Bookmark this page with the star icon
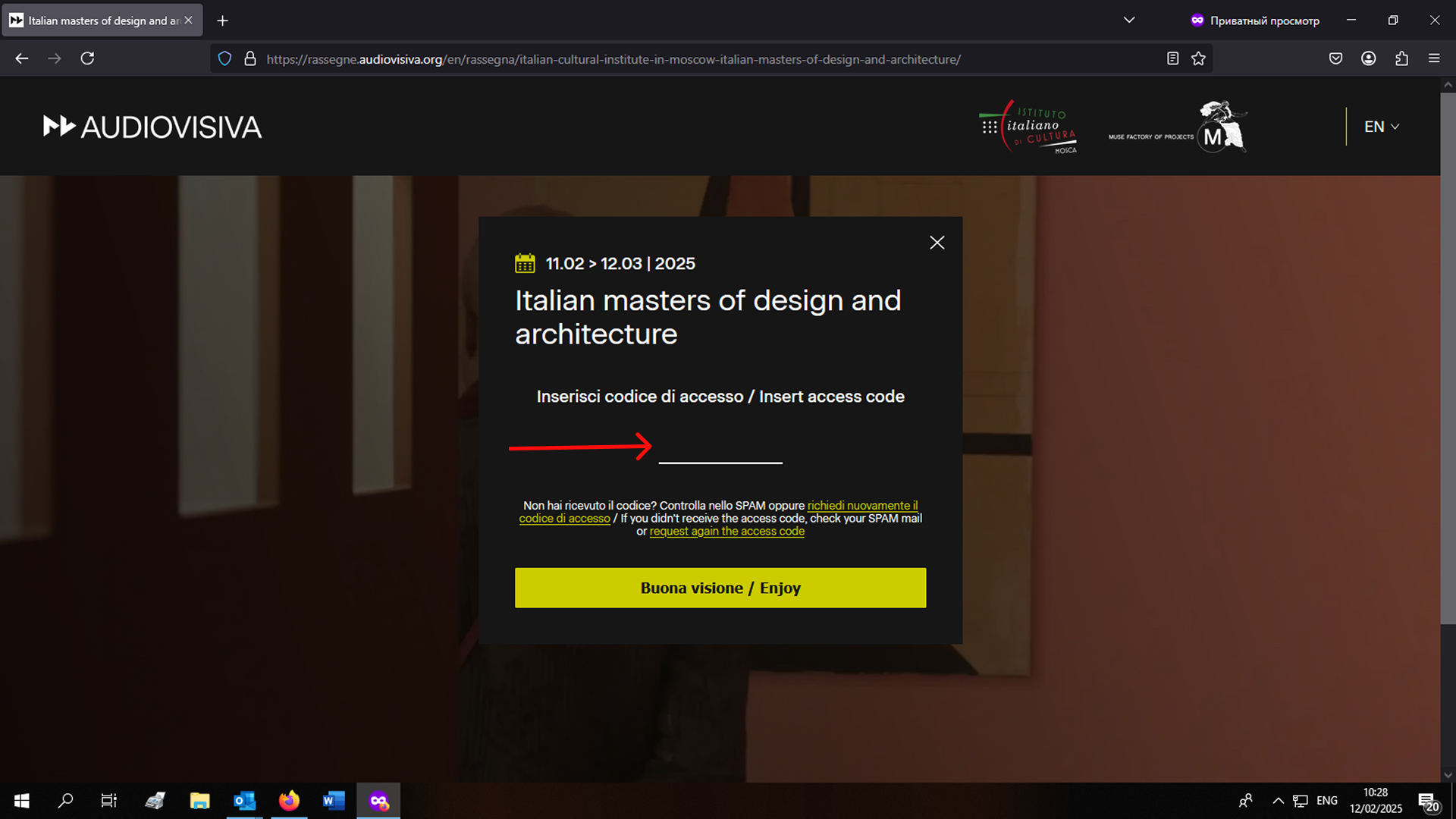The width and height of the screenshot is (1456, 819). coord(1198,59)
